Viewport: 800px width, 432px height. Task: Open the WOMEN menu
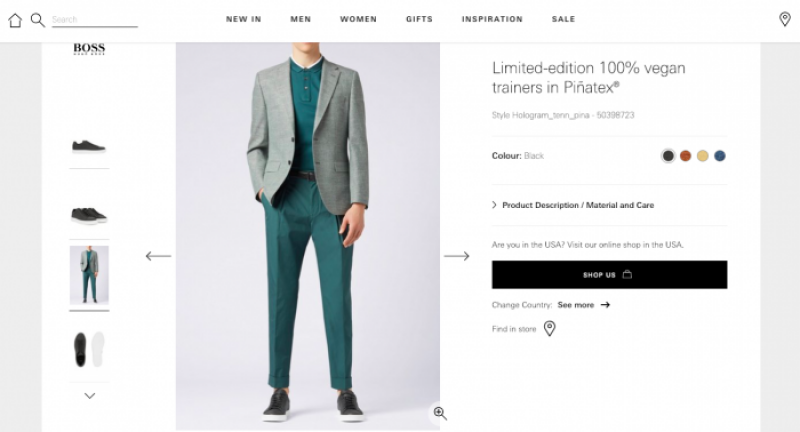tap(358, 19)
